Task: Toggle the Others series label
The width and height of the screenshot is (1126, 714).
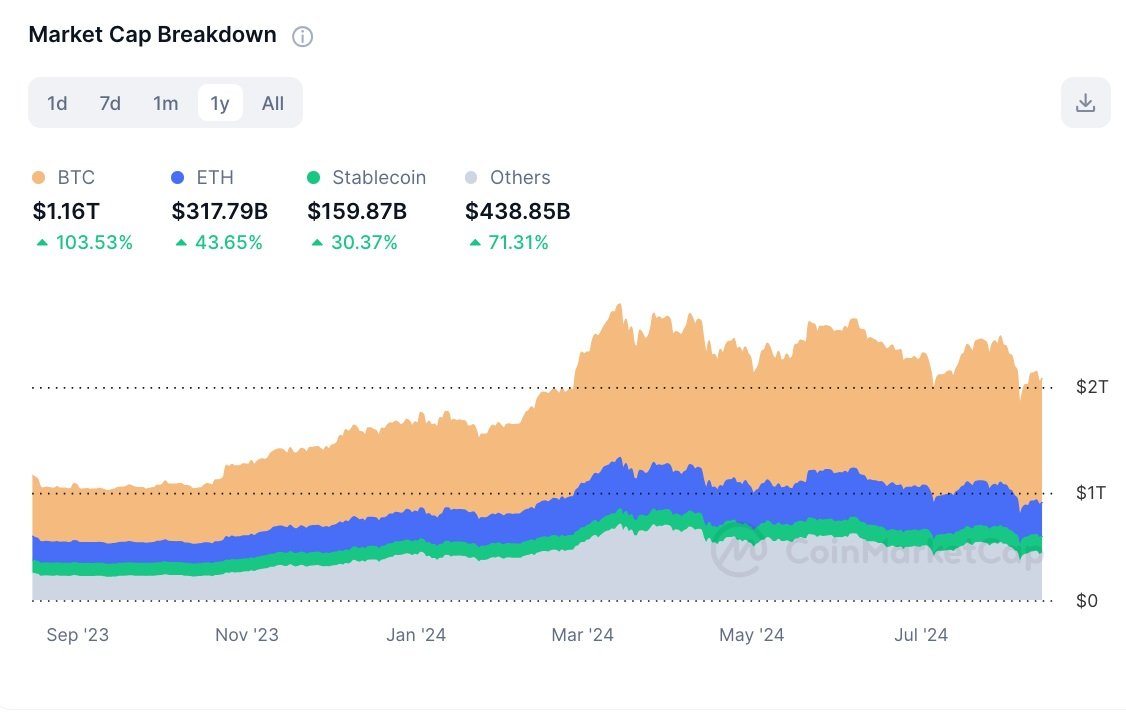Action: pyautogui.click(x=520, y=177)
